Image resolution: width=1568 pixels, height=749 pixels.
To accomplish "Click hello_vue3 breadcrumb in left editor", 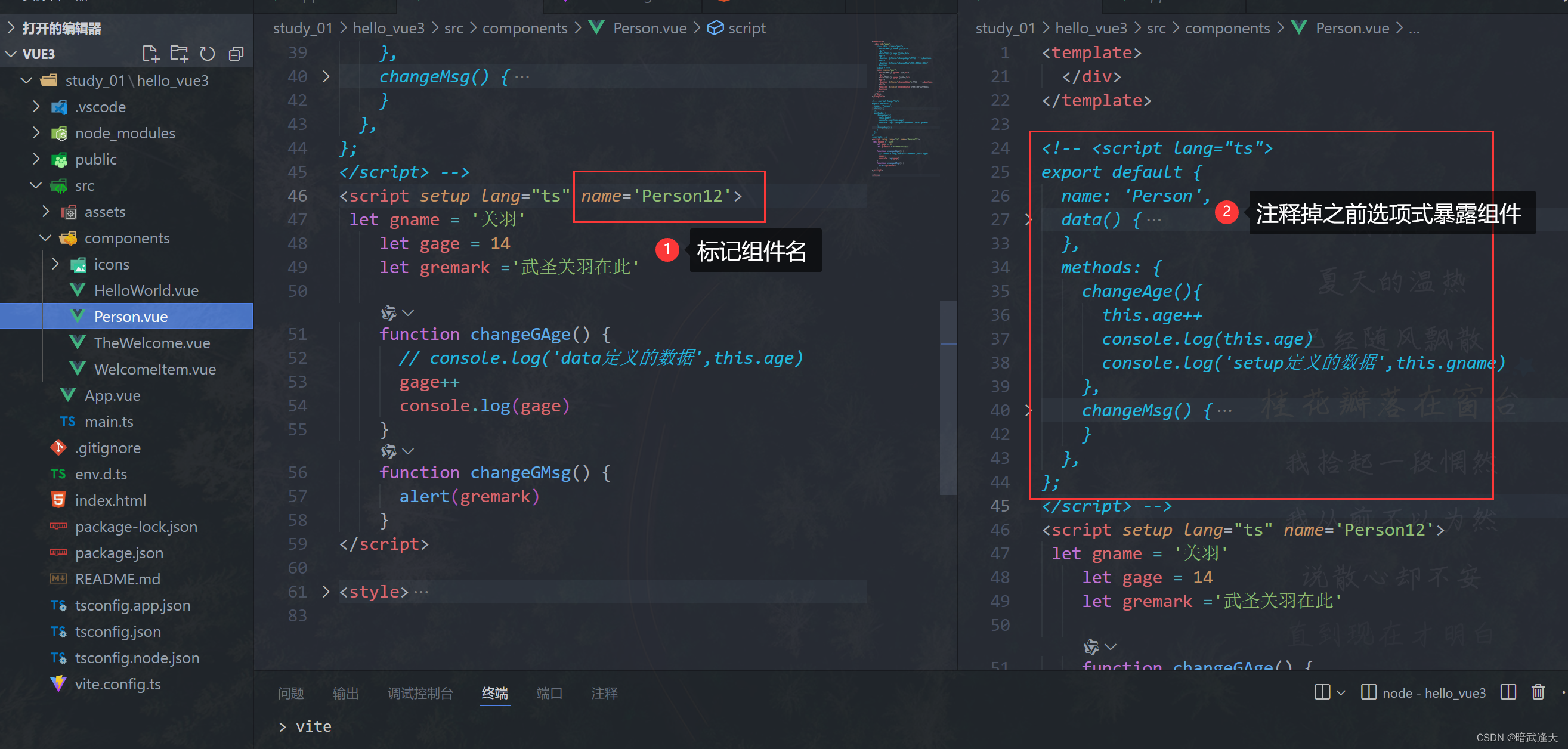I will tap(388, 28).
